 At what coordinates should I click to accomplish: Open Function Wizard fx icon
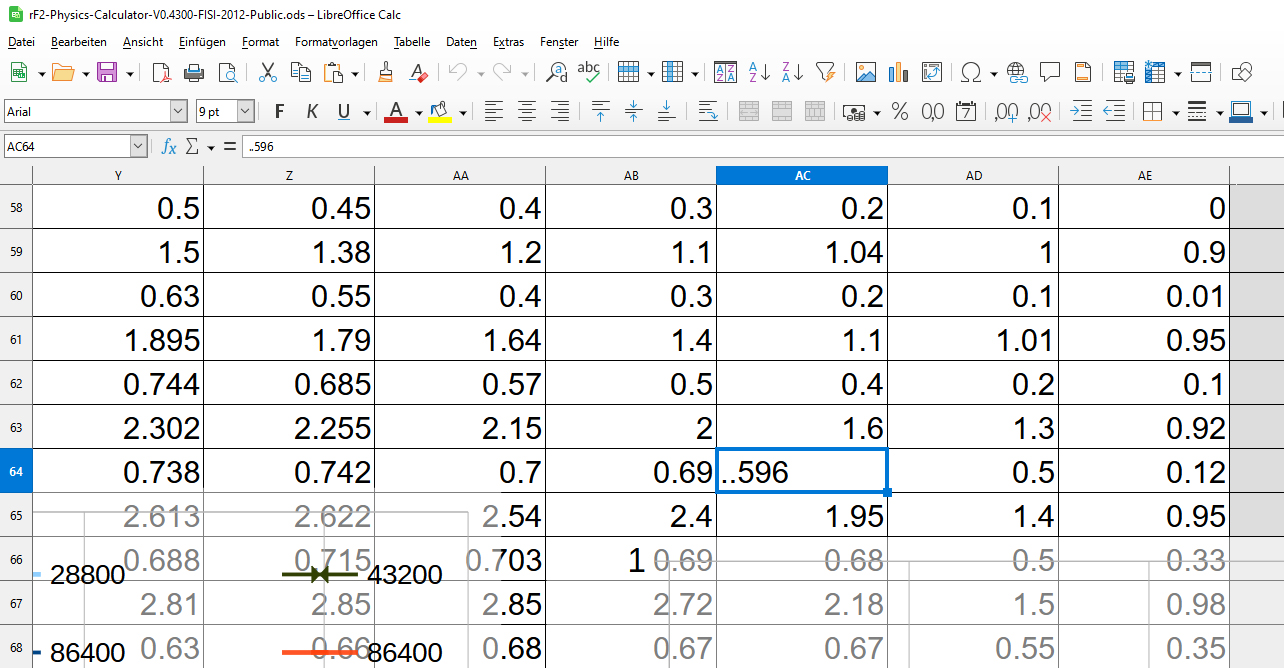coord(169,147)
